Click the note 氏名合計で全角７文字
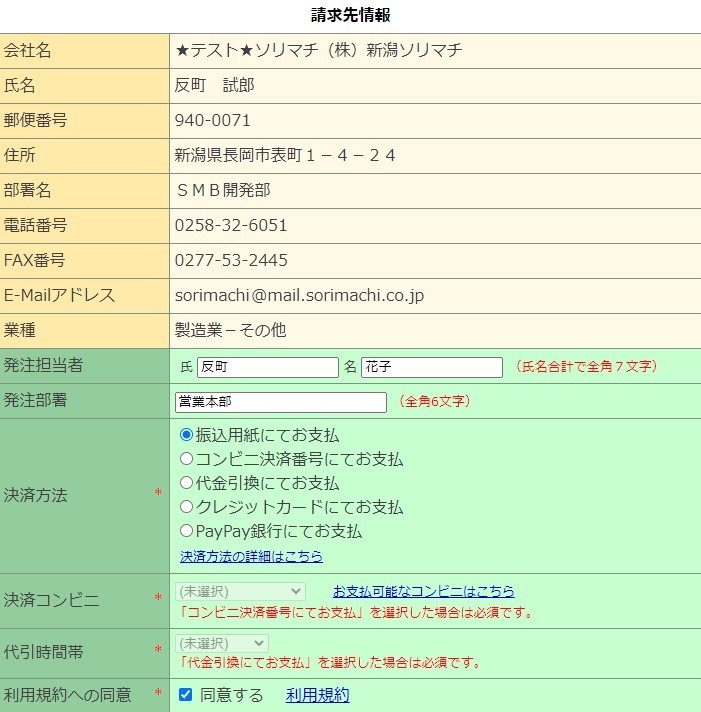Screen dimensions: 701x712 tap(586, 366)
